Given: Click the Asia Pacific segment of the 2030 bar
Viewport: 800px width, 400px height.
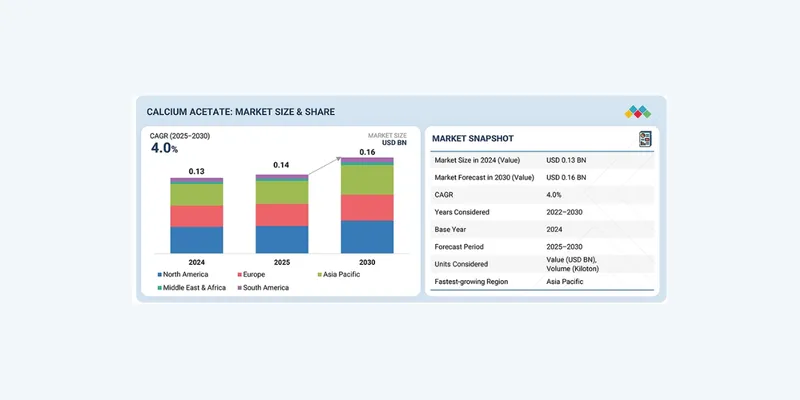Looking at the screenshot, I should point(367,180).
